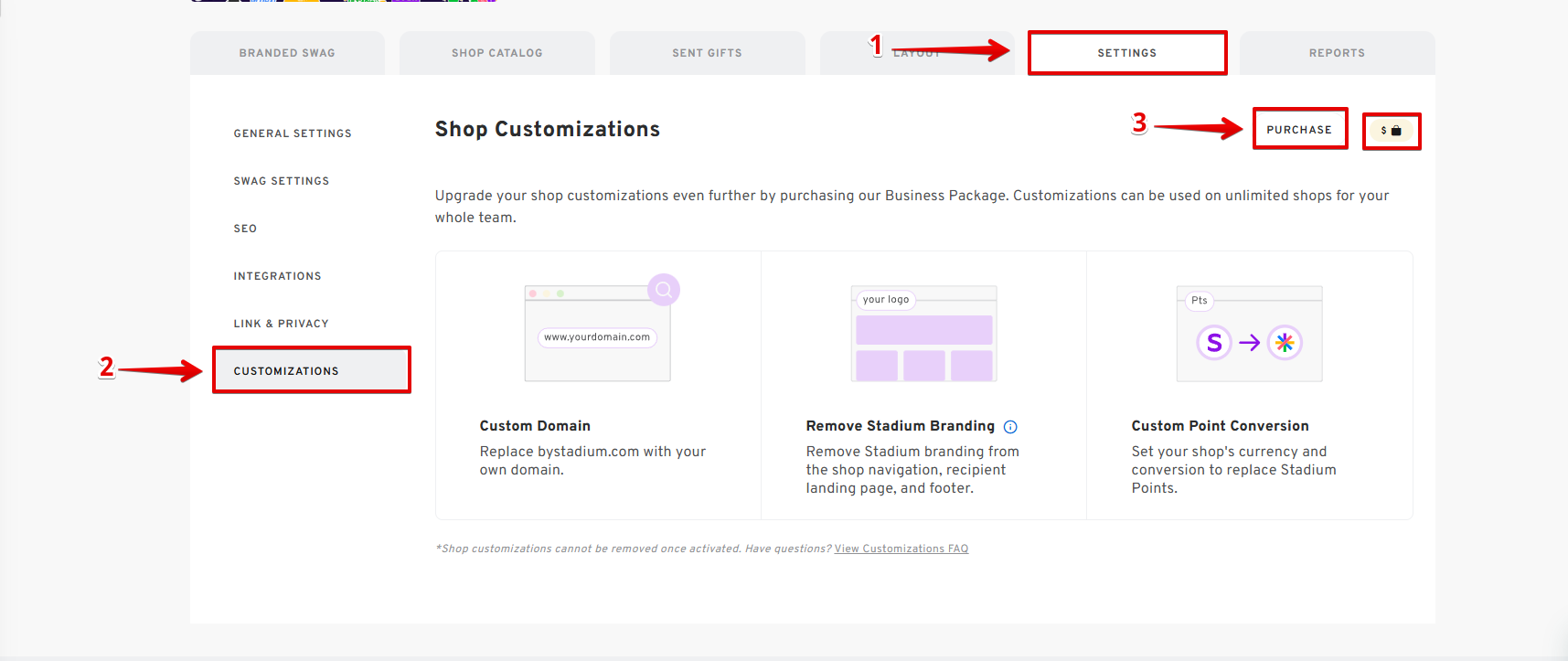Open the Reports tab
1568x661 pixels.
pos(1337,53)
